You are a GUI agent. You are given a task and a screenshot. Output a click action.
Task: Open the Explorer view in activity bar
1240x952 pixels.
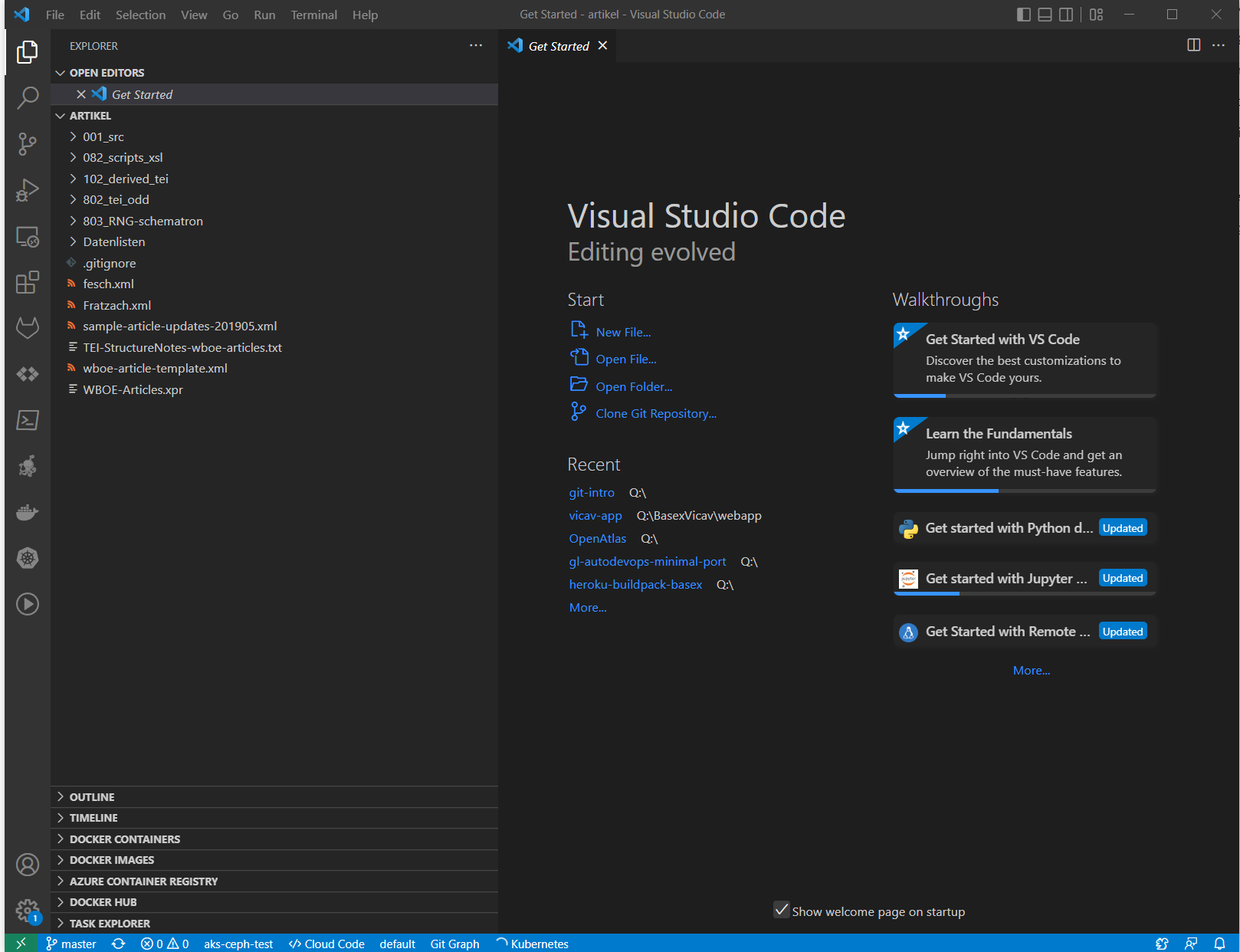28,52
